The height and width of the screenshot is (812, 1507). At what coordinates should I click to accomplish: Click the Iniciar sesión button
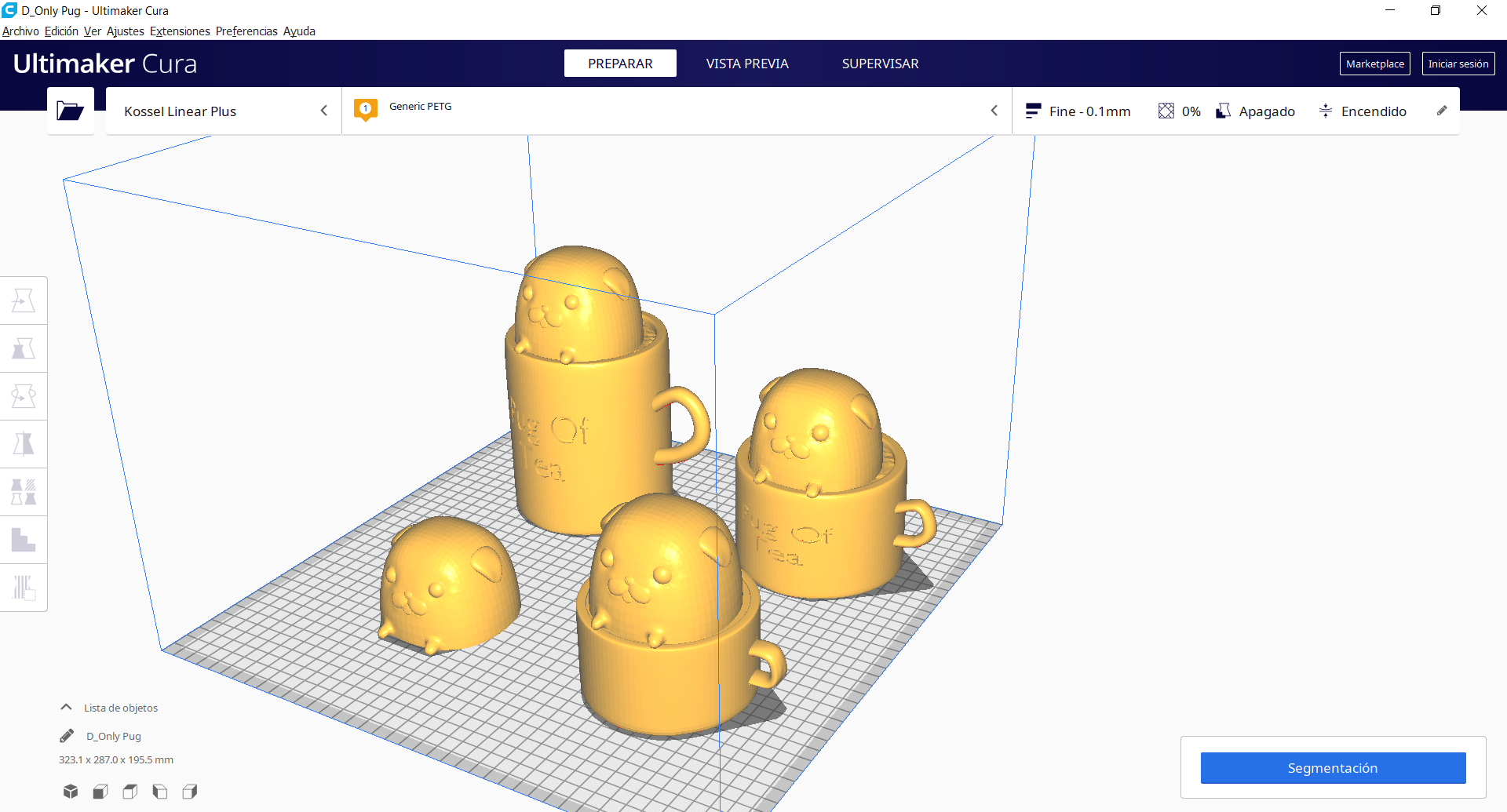[x=1458, y=64]
